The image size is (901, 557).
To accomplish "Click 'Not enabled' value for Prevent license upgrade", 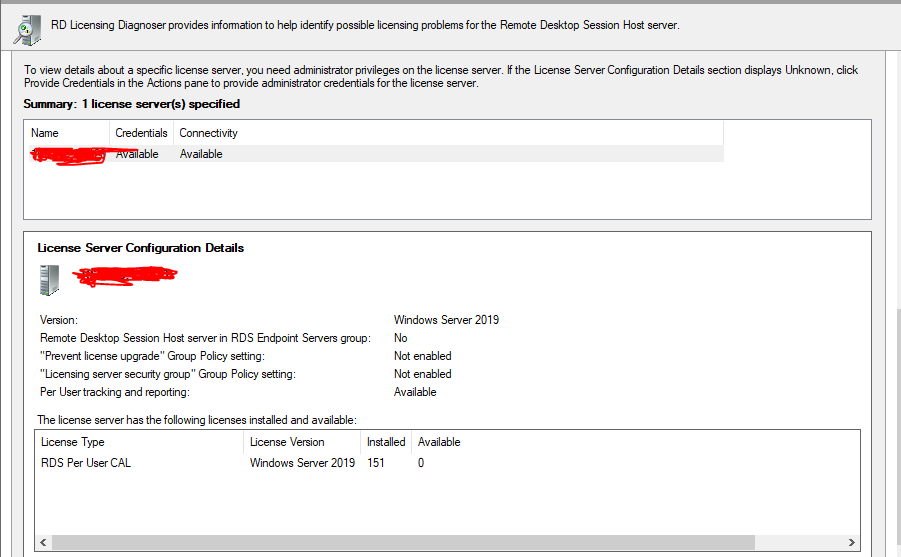I will tap(422, 356).
